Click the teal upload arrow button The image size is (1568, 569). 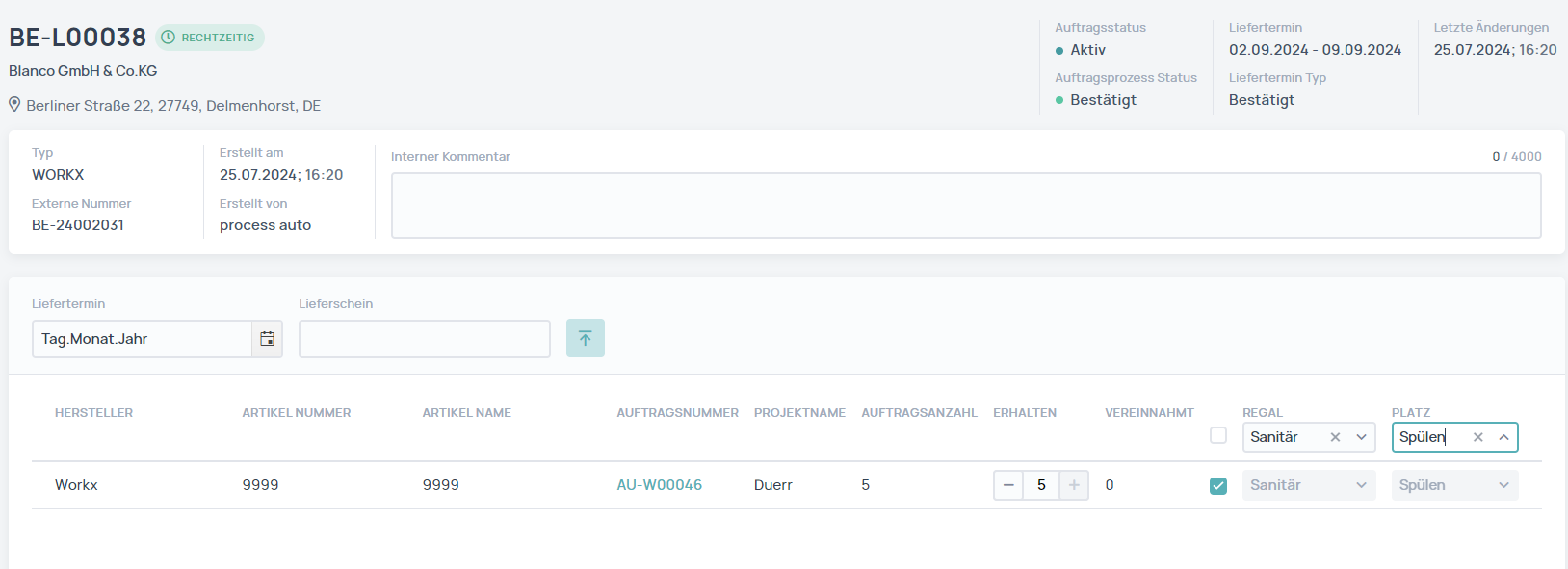[x=585, y=339]
